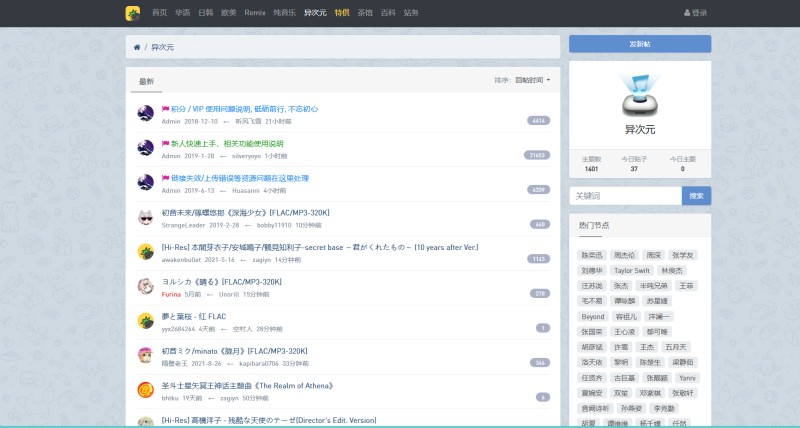Open avatar of StrangeLeader's 深海少女 post

coord(145,217)
